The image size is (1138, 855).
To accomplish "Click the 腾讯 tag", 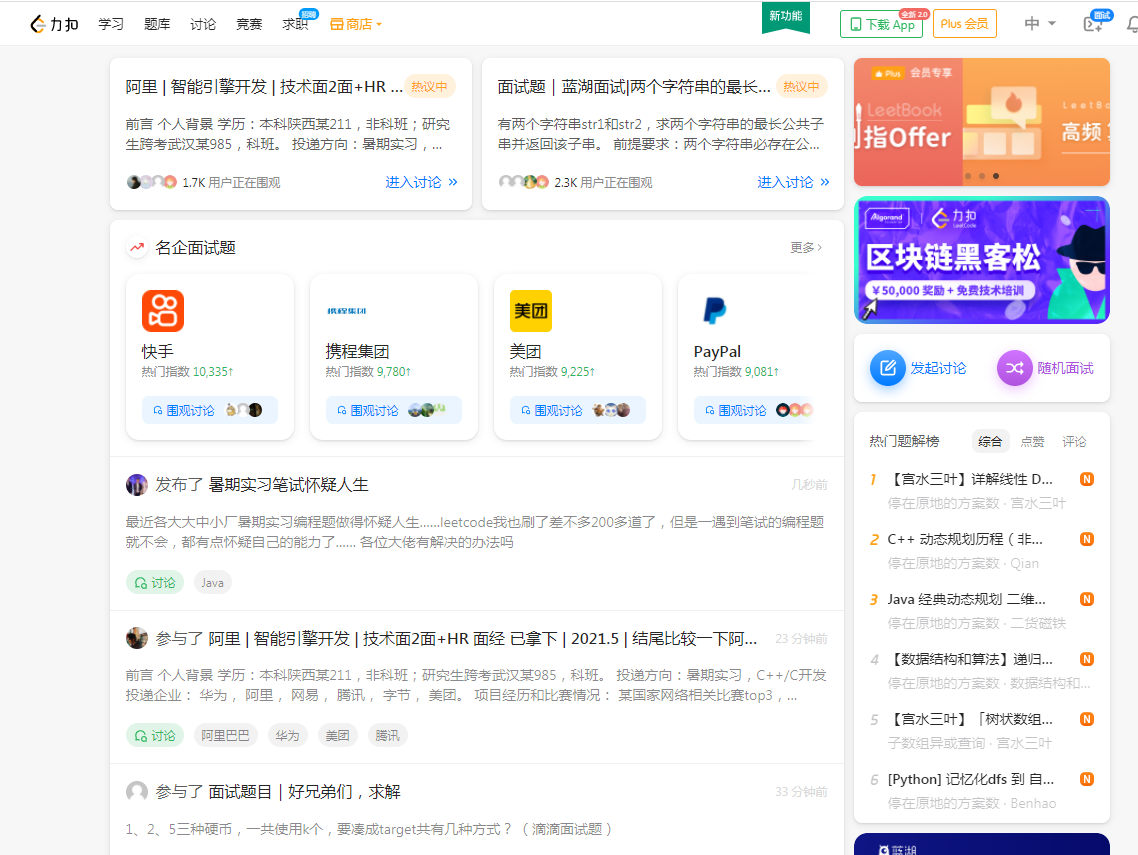I will pyautogui.click(x=388, y=736).
